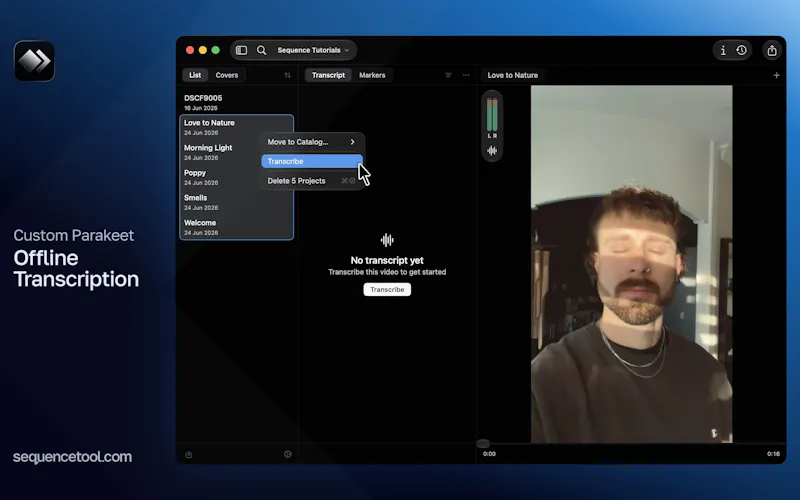This screenshot has height=500, width=800.
Task: Click the white Transcribe button
Action: point(387,289)
